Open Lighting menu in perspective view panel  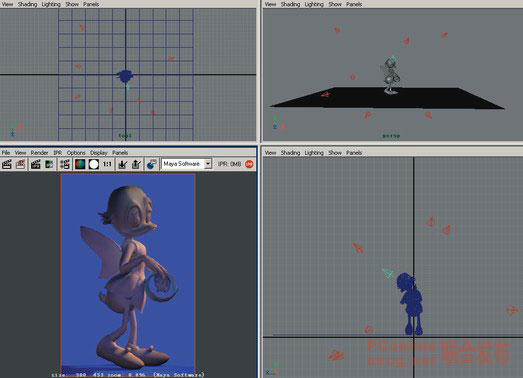314,4
